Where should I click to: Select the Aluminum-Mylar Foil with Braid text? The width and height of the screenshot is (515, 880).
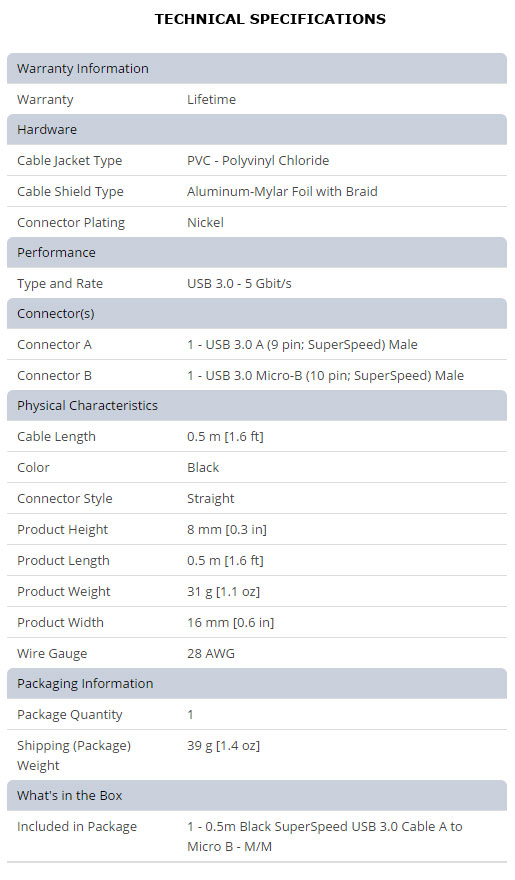click(282, 191)
